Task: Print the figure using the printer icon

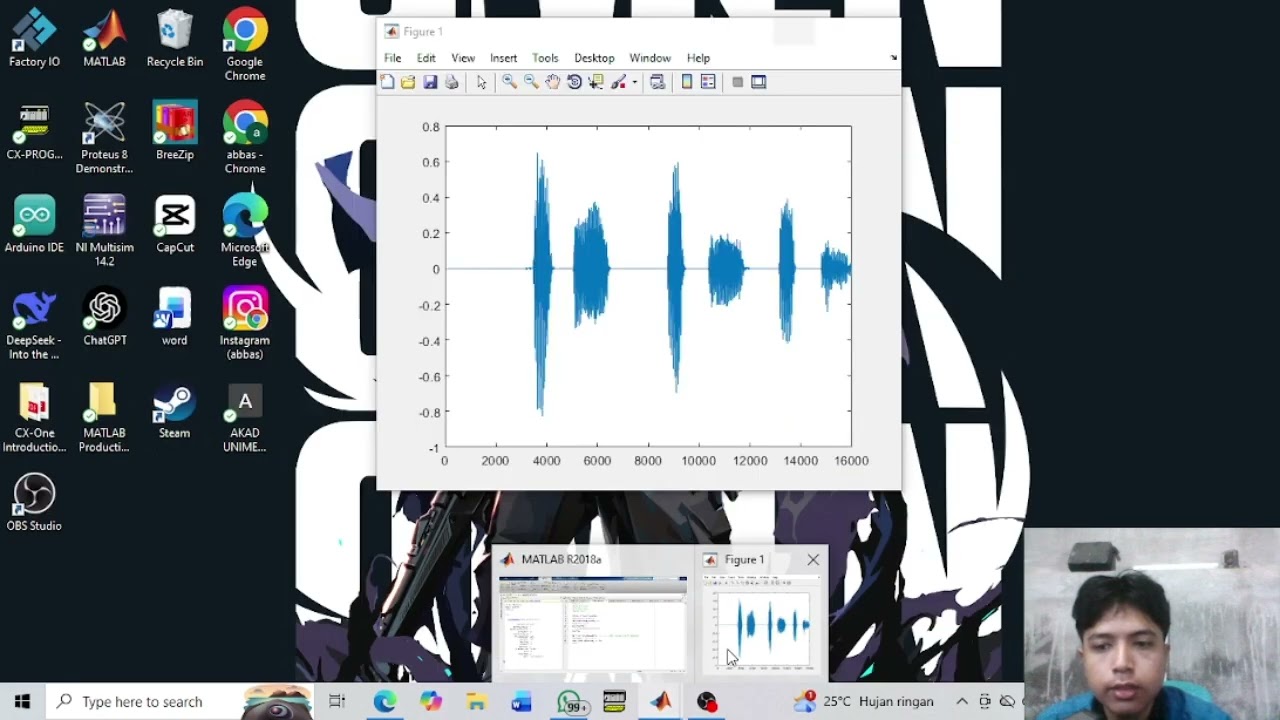Action: (452, 82)
